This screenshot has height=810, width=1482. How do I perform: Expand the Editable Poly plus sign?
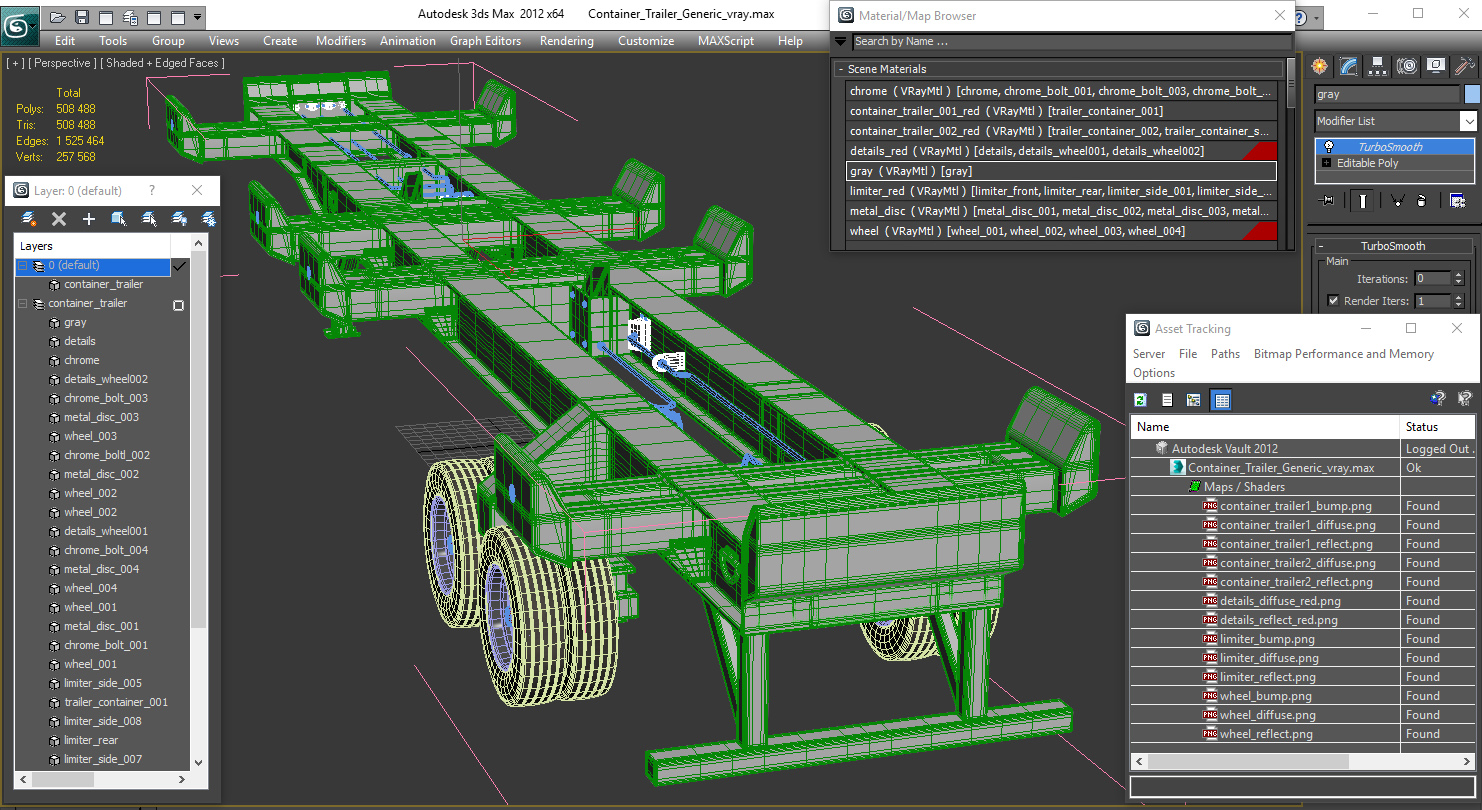[1326, 163]
